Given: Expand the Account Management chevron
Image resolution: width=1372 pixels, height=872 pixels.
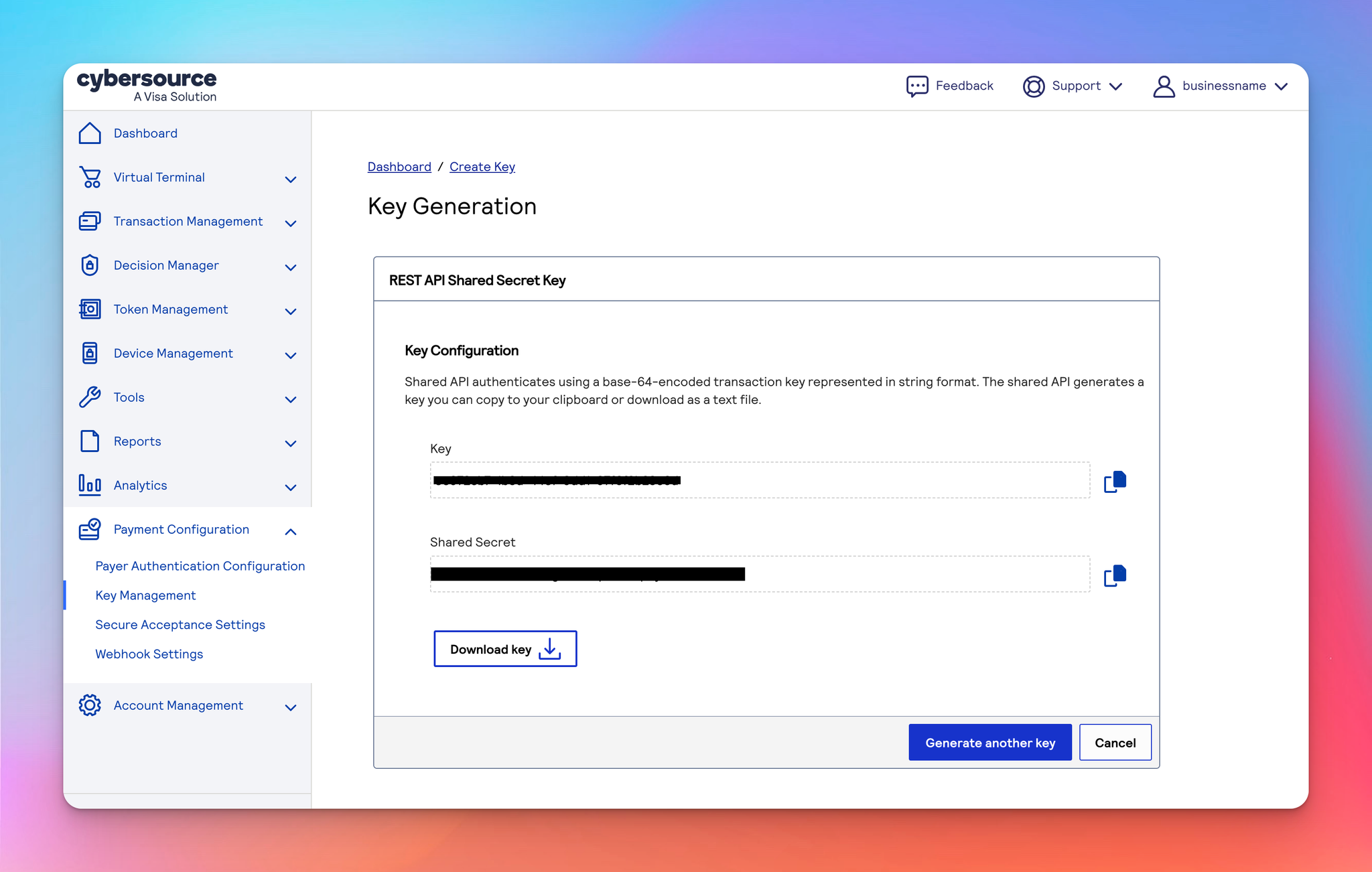Looking at the screenshot, I should click(x=291, y=707).
